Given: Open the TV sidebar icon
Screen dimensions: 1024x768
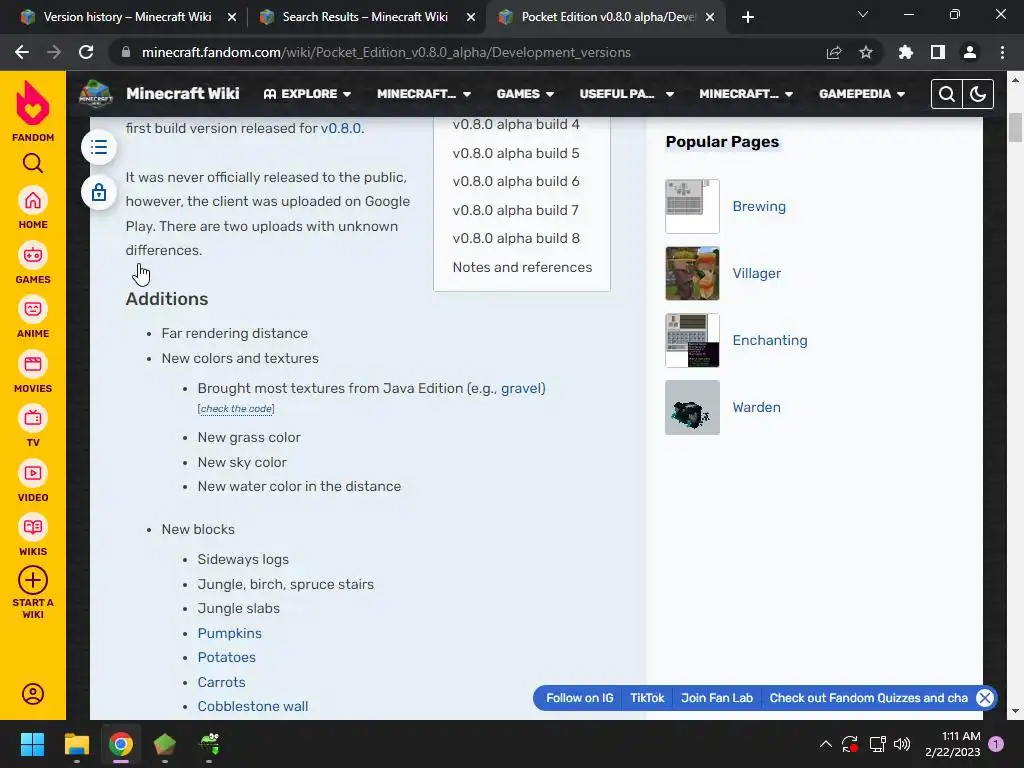Looking at the screenshot, I should click(x=33, y=419).
